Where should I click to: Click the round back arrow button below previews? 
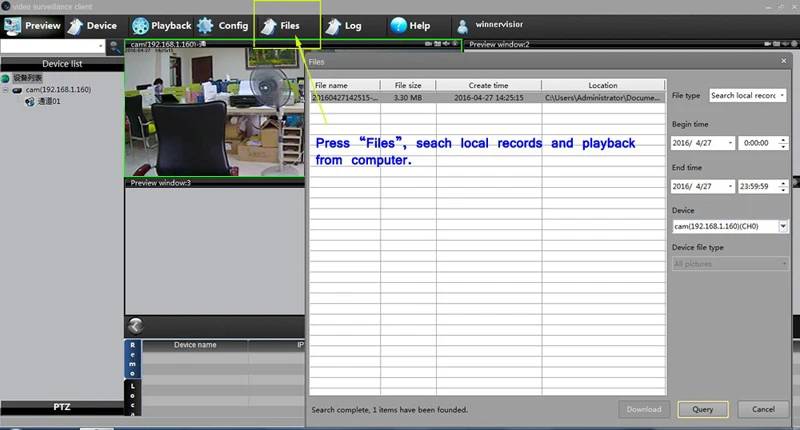pyautogui.click(x=136, y=325)
